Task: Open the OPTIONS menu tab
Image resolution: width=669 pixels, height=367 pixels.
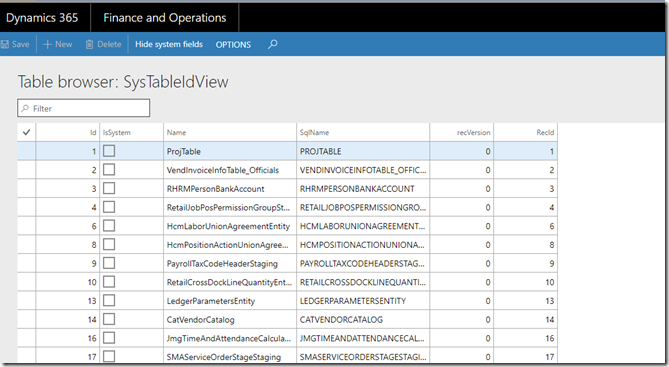Action: pyautogui.click(x=233, y=45)
